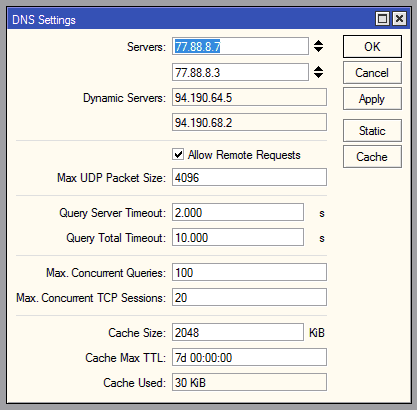The image size is (417, 410).
Task: Edit the Query Total Timeout field
Action: coord(238,237)
